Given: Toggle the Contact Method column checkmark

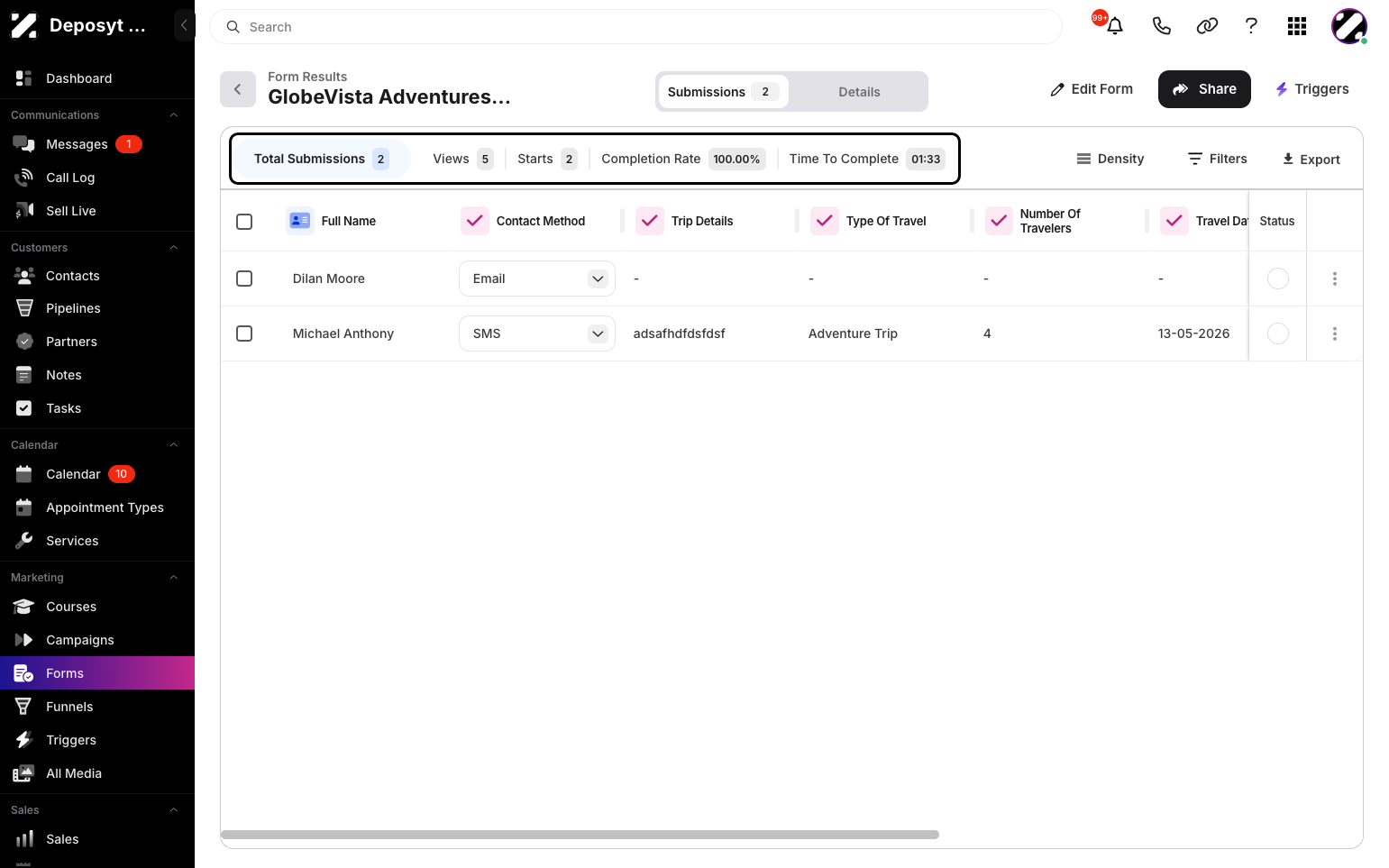Looking at the screenshot, I should pos(475,221).
